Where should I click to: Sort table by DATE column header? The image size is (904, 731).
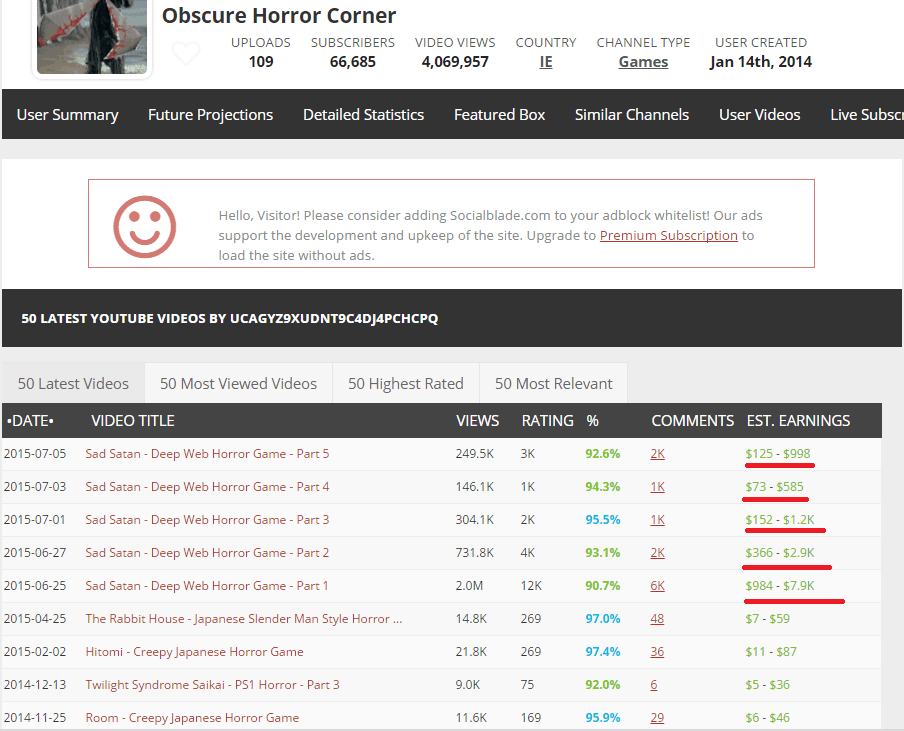coord(30,421)
